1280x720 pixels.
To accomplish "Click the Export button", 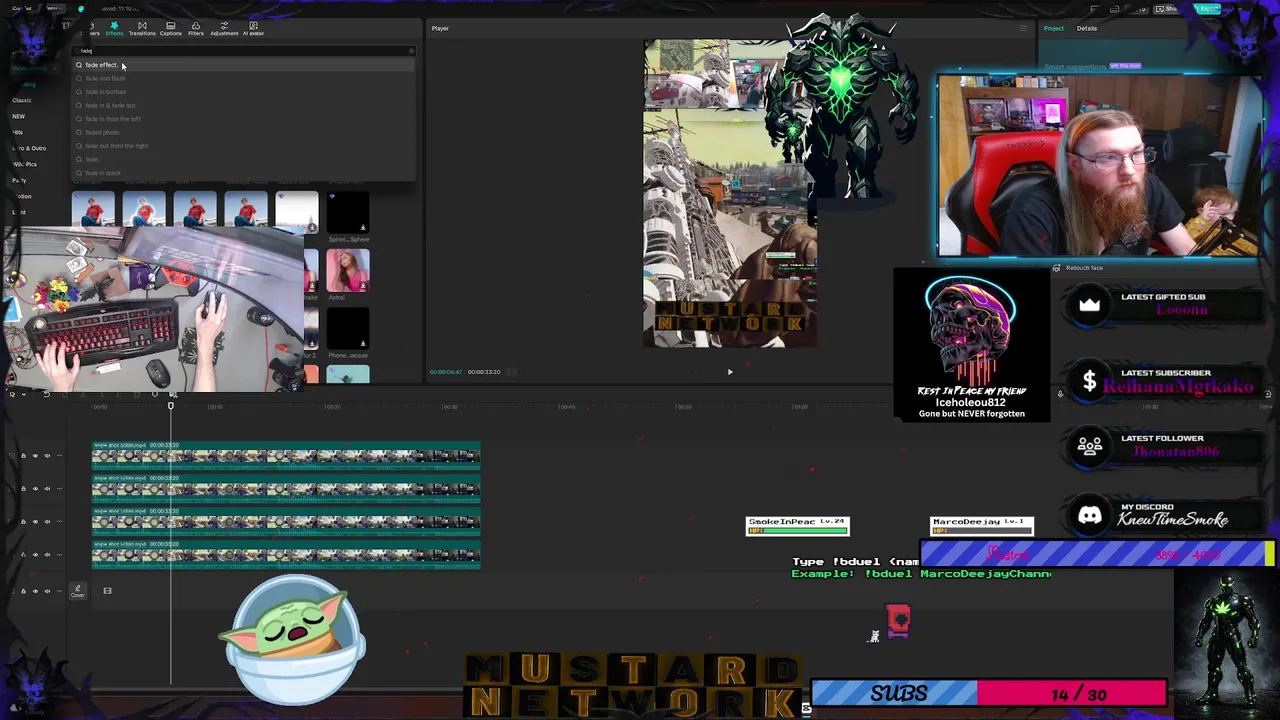I will 1209,9.
